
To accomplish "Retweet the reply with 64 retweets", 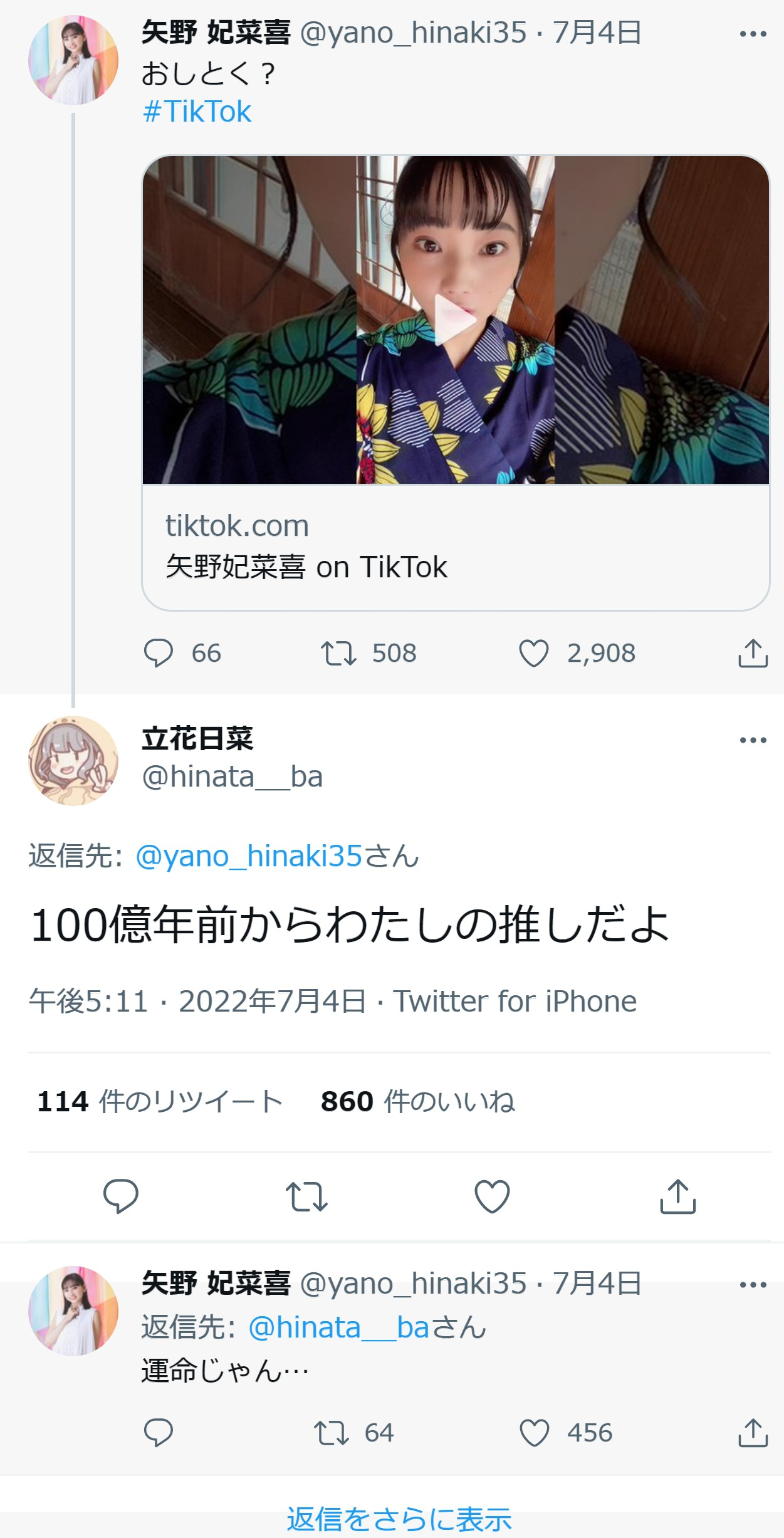I will tap(331, 1433).
